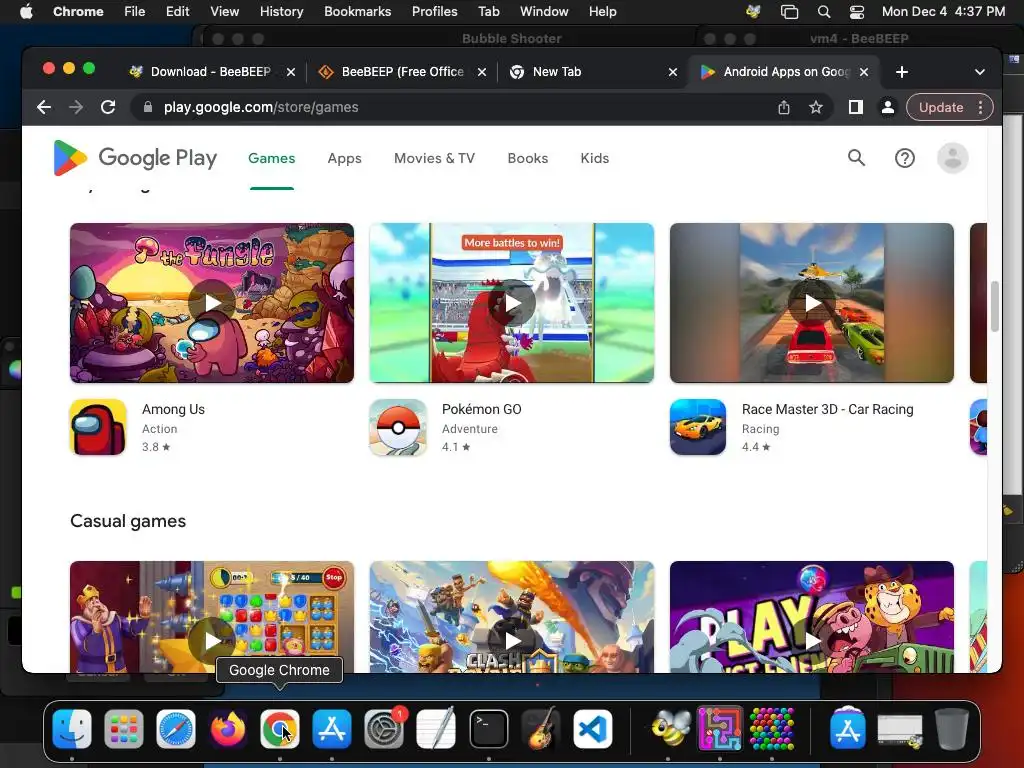The width and height of the screenshot is (1024, 768).
Task: View site information via the lock icon
Action: [148, 107]
